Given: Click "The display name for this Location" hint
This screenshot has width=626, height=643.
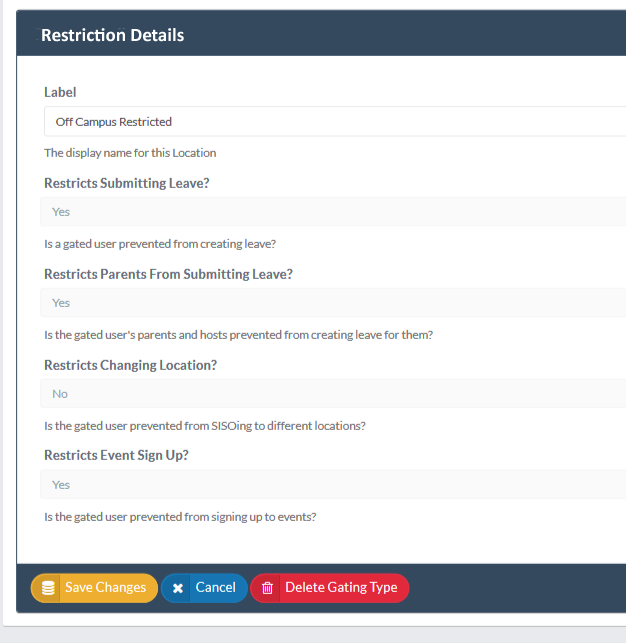Looking at the screenshot, I should coord(130,153).
